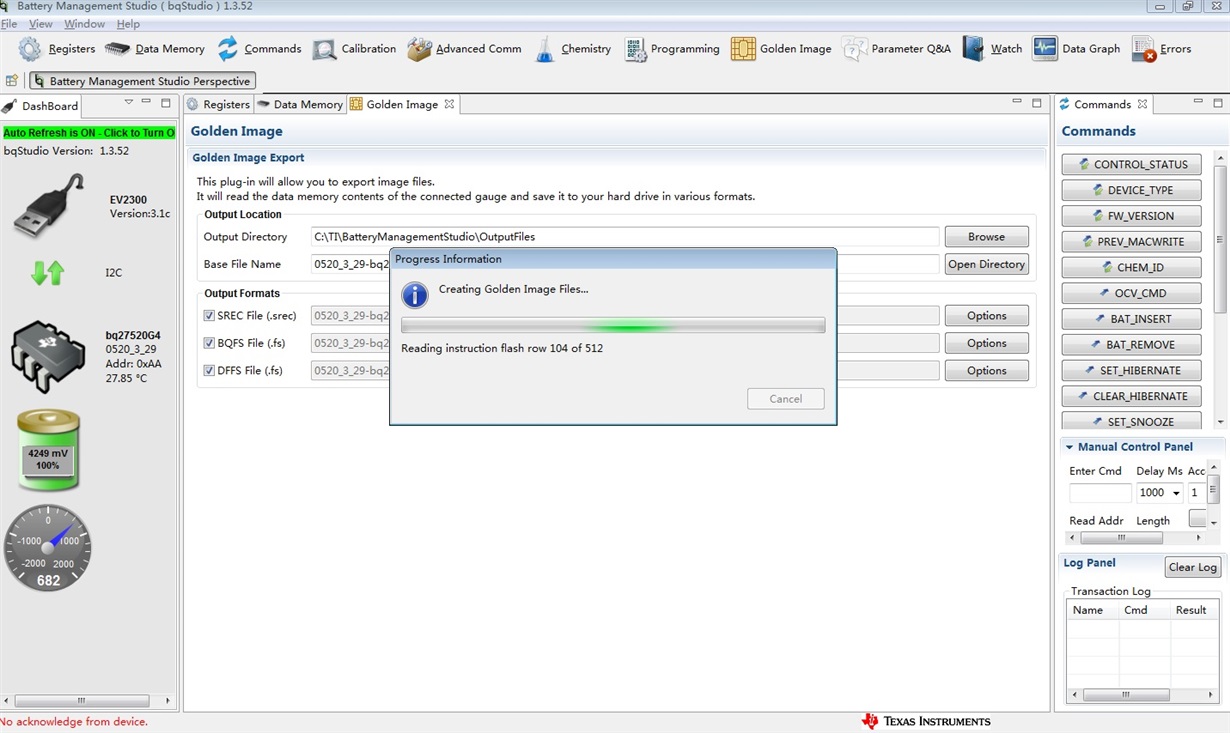Click Browse for output directory
This screenshot has width=1230, height=733.
point(986,237)
